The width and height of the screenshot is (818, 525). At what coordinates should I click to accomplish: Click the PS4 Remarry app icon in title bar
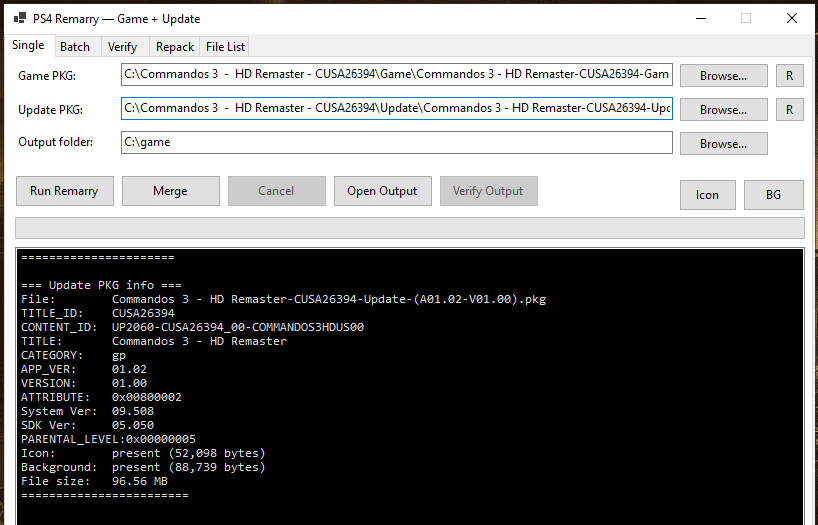point(20,18)
